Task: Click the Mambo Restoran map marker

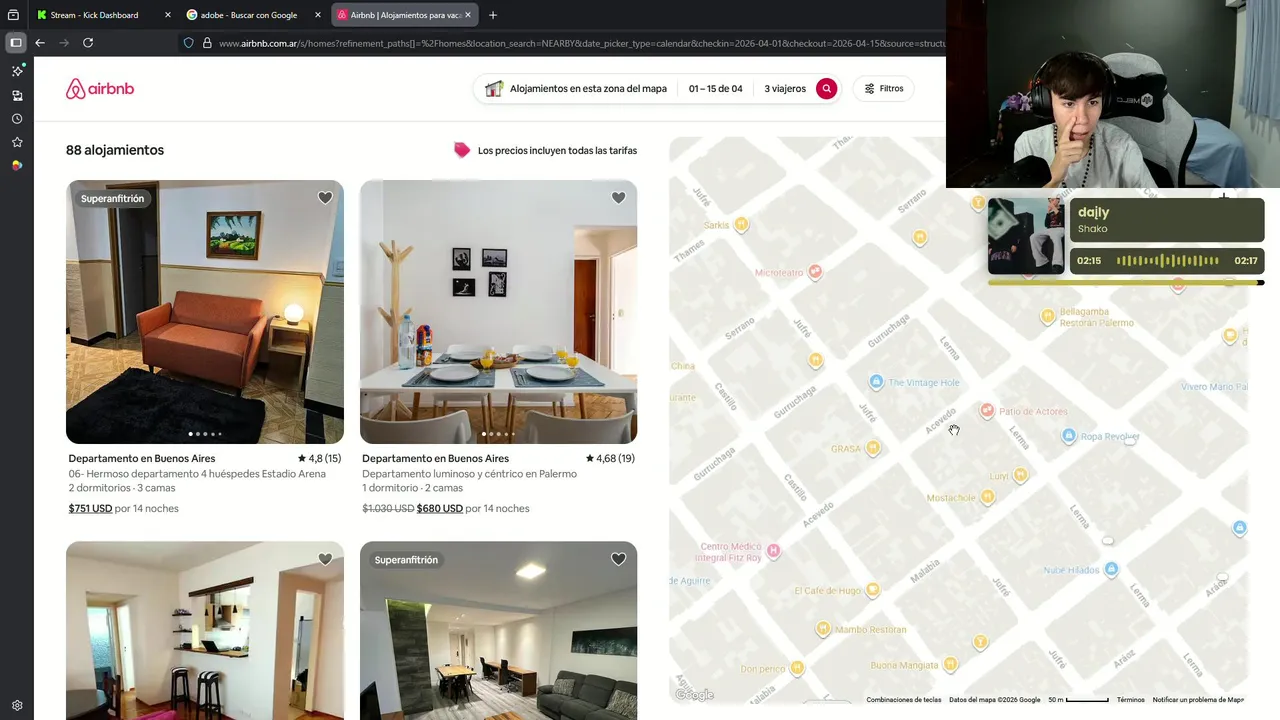Action: (823, 628)
